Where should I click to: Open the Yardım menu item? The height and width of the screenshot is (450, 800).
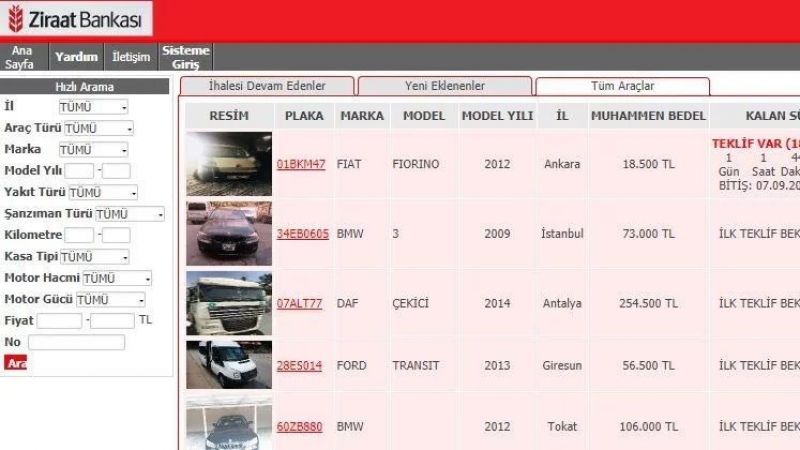pyautogui.click(x=77, y=57)
